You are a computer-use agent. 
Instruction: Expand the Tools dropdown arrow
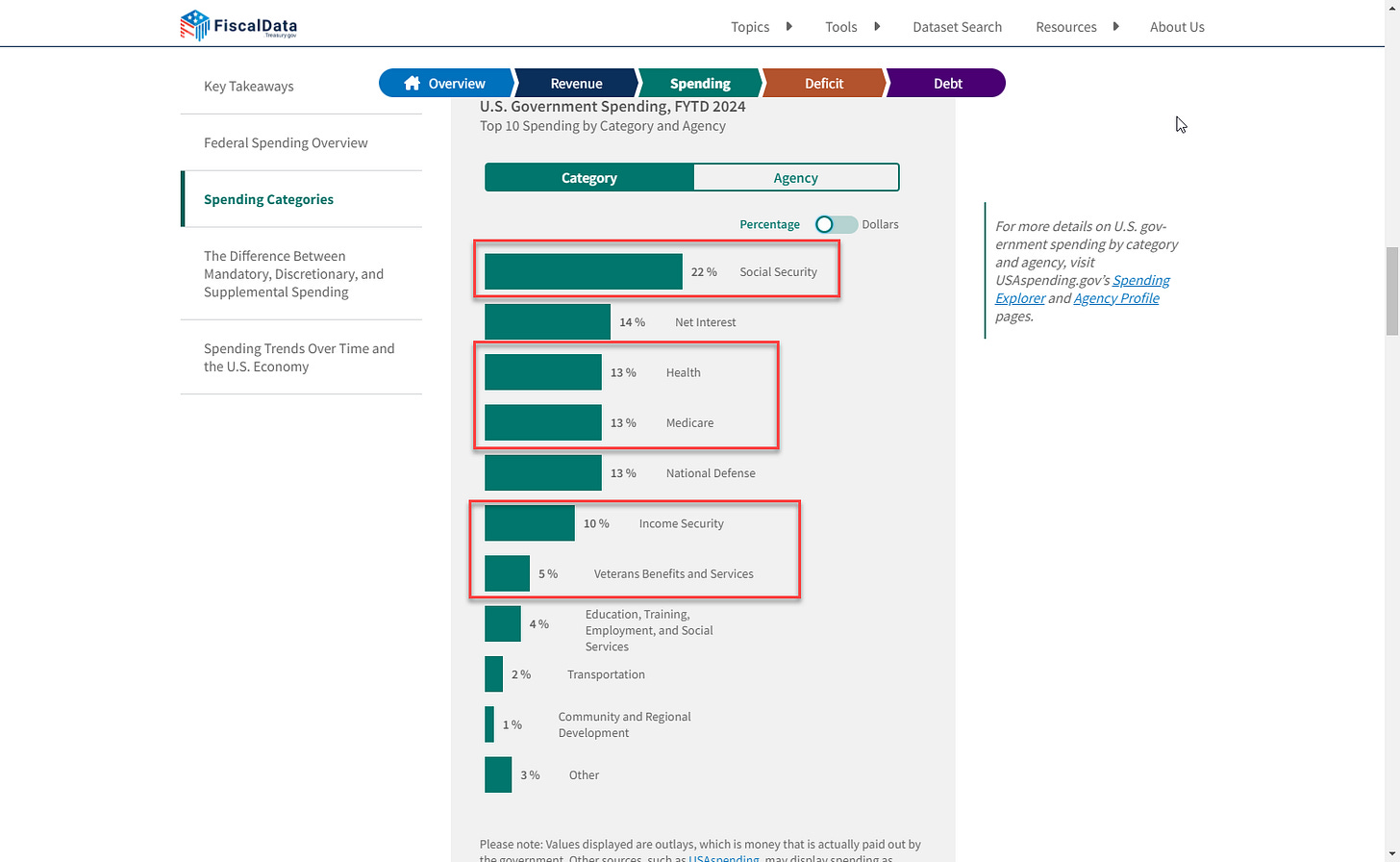[877, 27]
